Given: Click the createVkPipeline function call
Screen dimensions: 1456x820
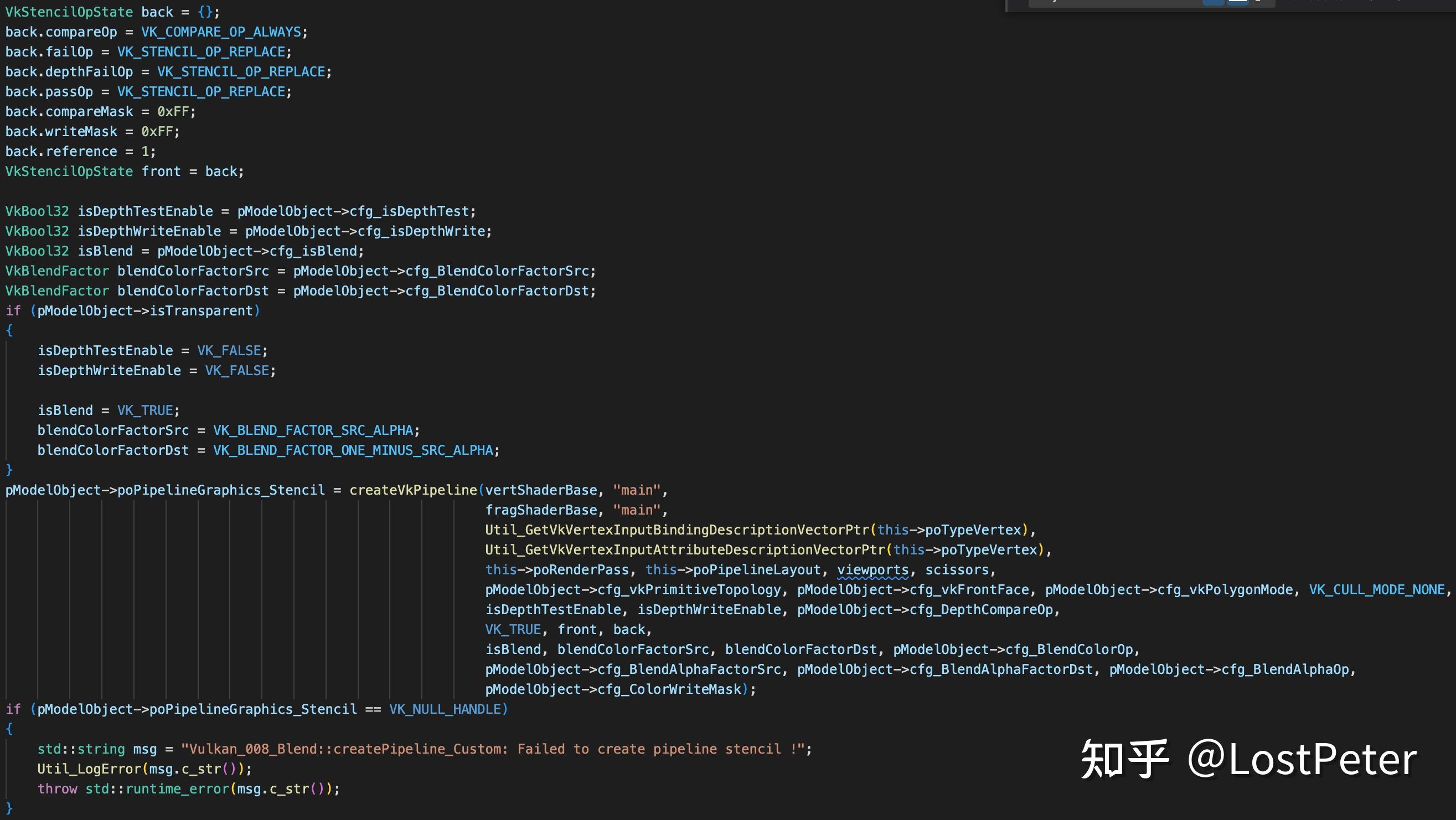Looking at the screenshot, I should click(412, 490).
